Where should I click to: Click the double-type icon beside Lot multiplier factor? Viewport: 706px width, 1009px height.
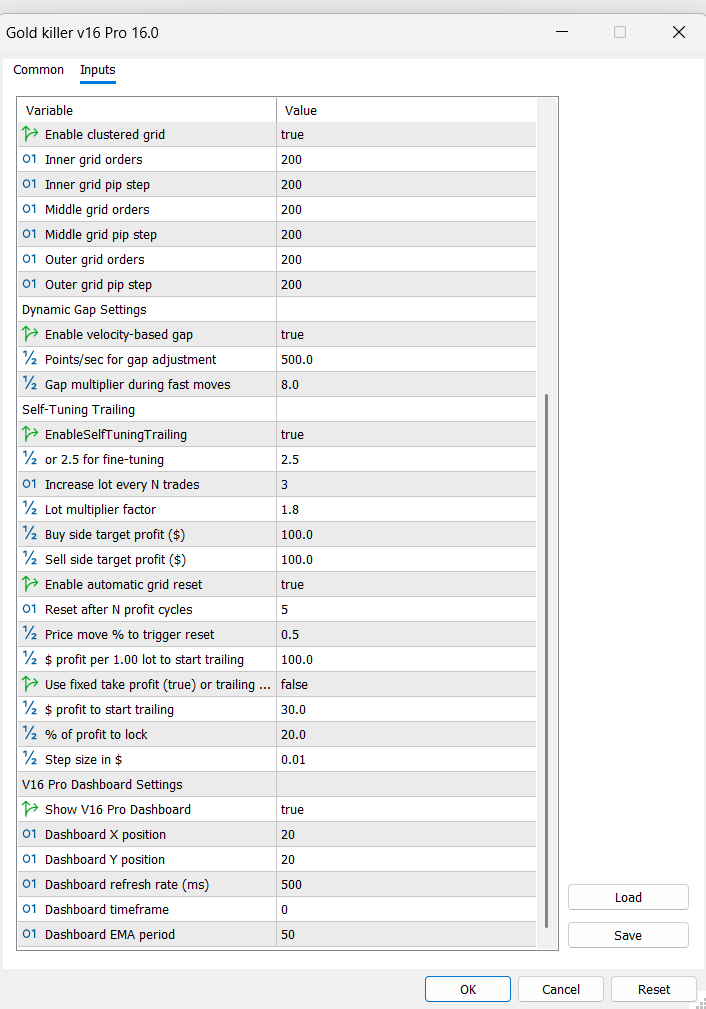pos(30,509)
